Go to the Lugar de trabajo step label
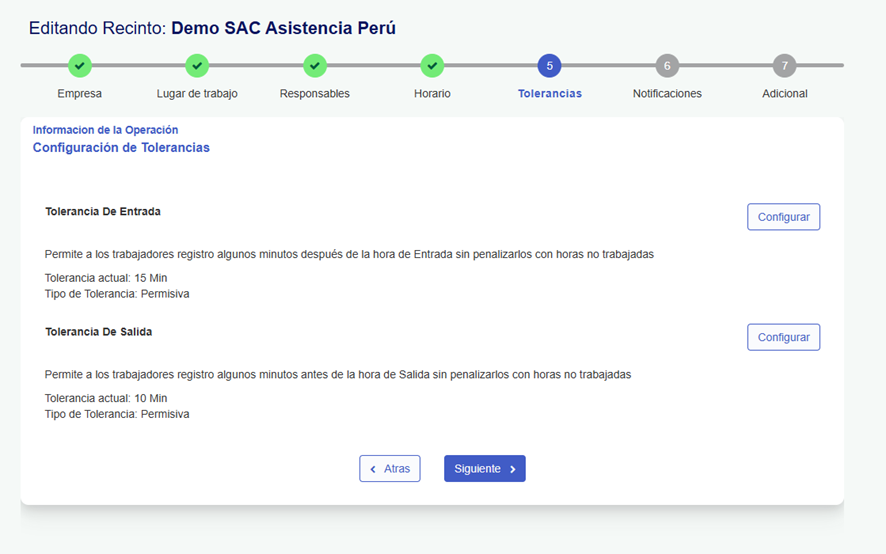Screen dimensions: 886x554 pyautogui.click(x=197, y=94)
